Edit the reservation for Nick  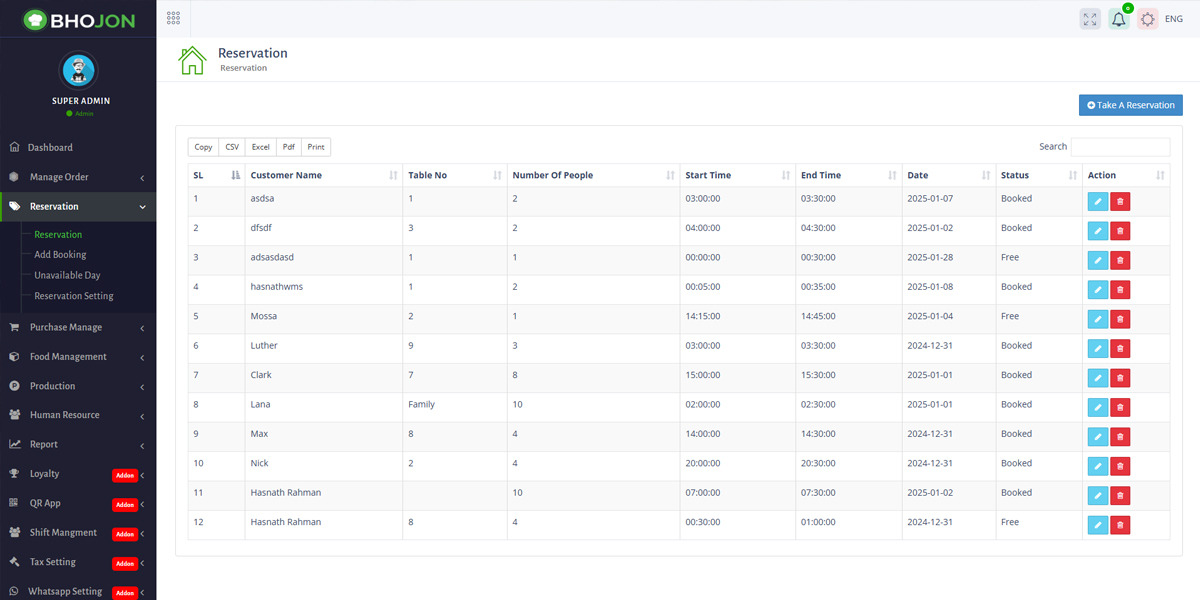(x=1097, y=466)
